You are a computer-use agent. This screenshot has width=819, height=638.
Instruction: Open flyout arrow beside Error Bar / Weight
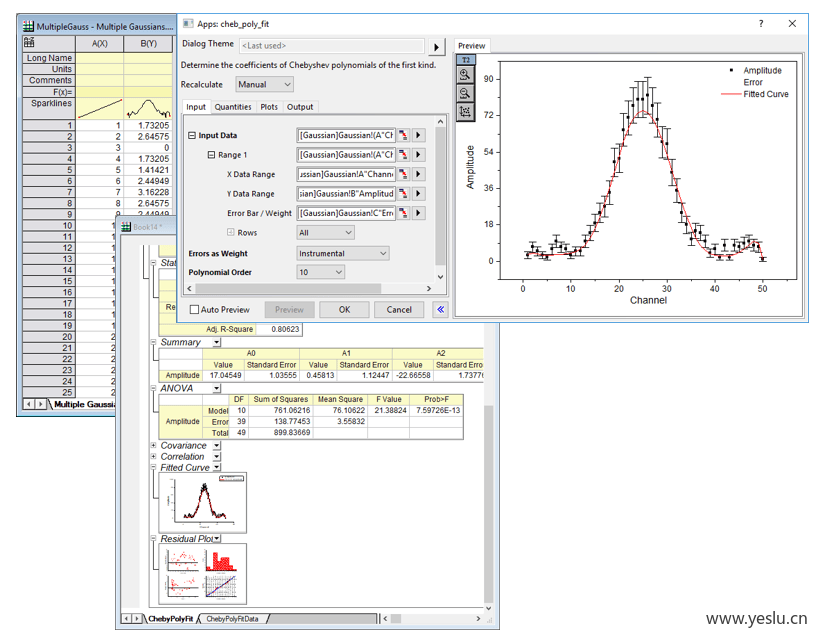pos(418,213)
